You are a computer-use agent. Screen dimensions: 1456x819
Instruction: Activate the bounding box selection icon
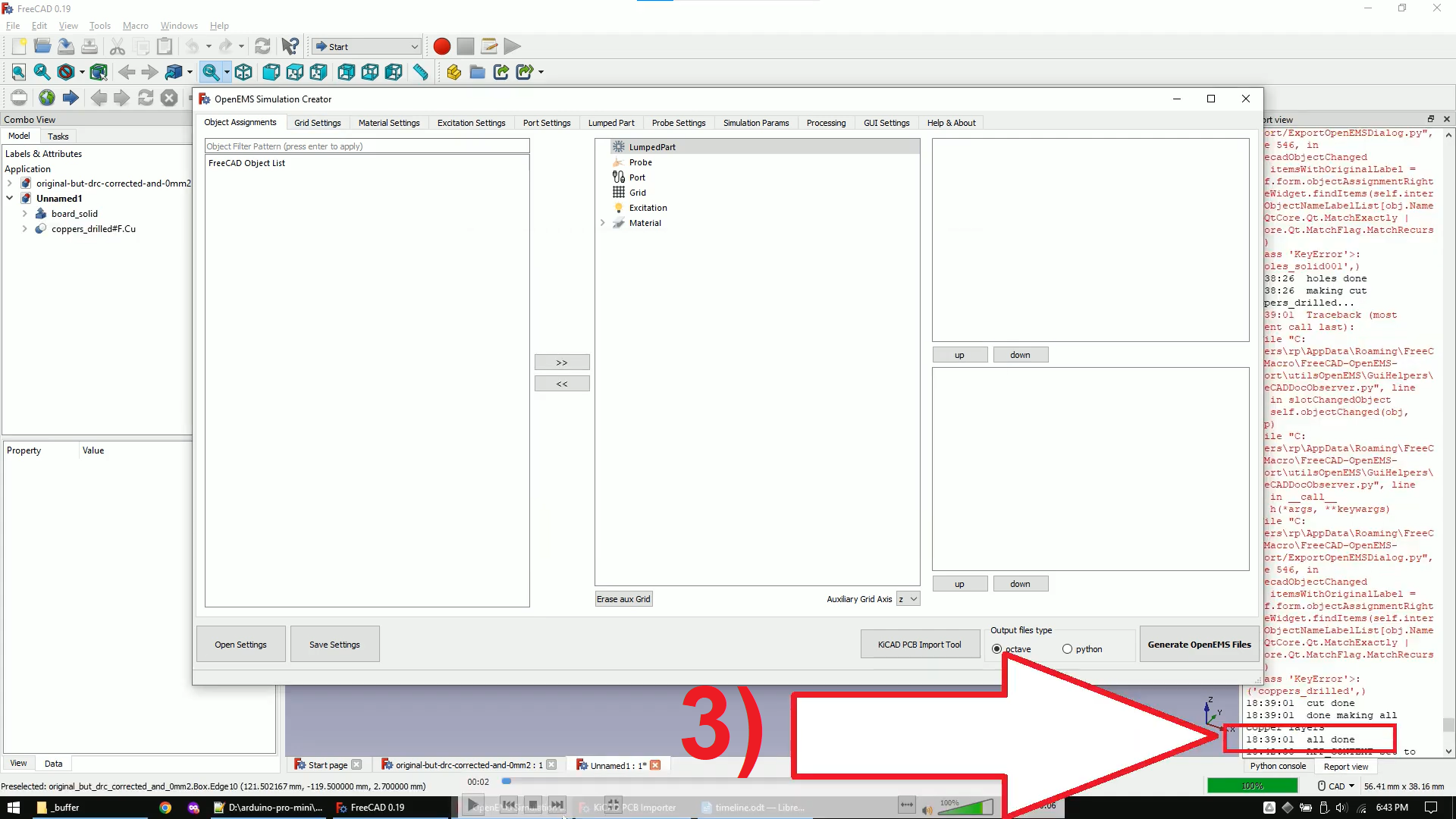[x=99, y=72]
